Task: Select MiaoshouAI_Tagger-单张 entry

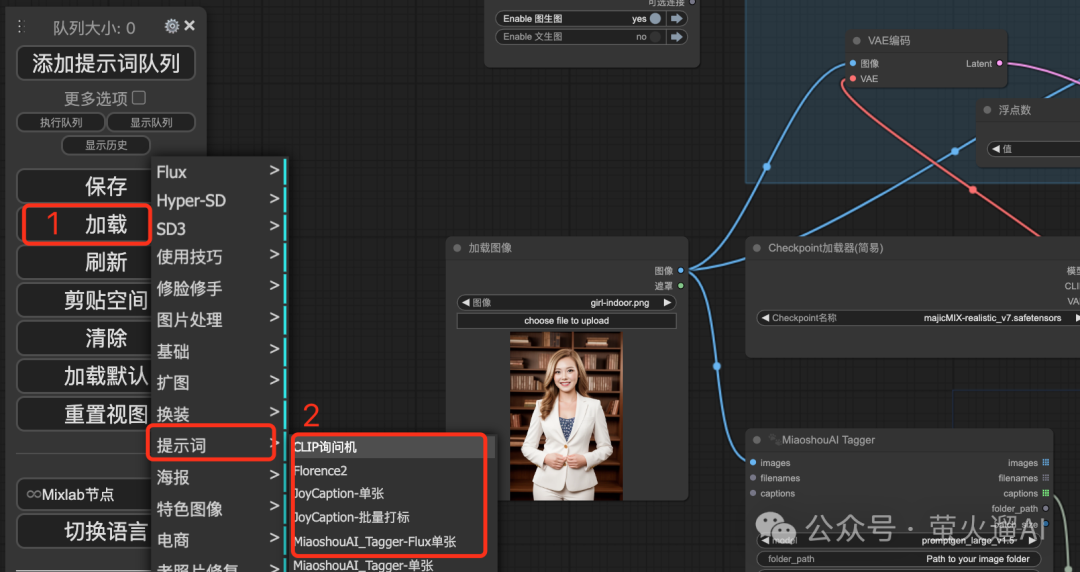Action: point(391,565)
